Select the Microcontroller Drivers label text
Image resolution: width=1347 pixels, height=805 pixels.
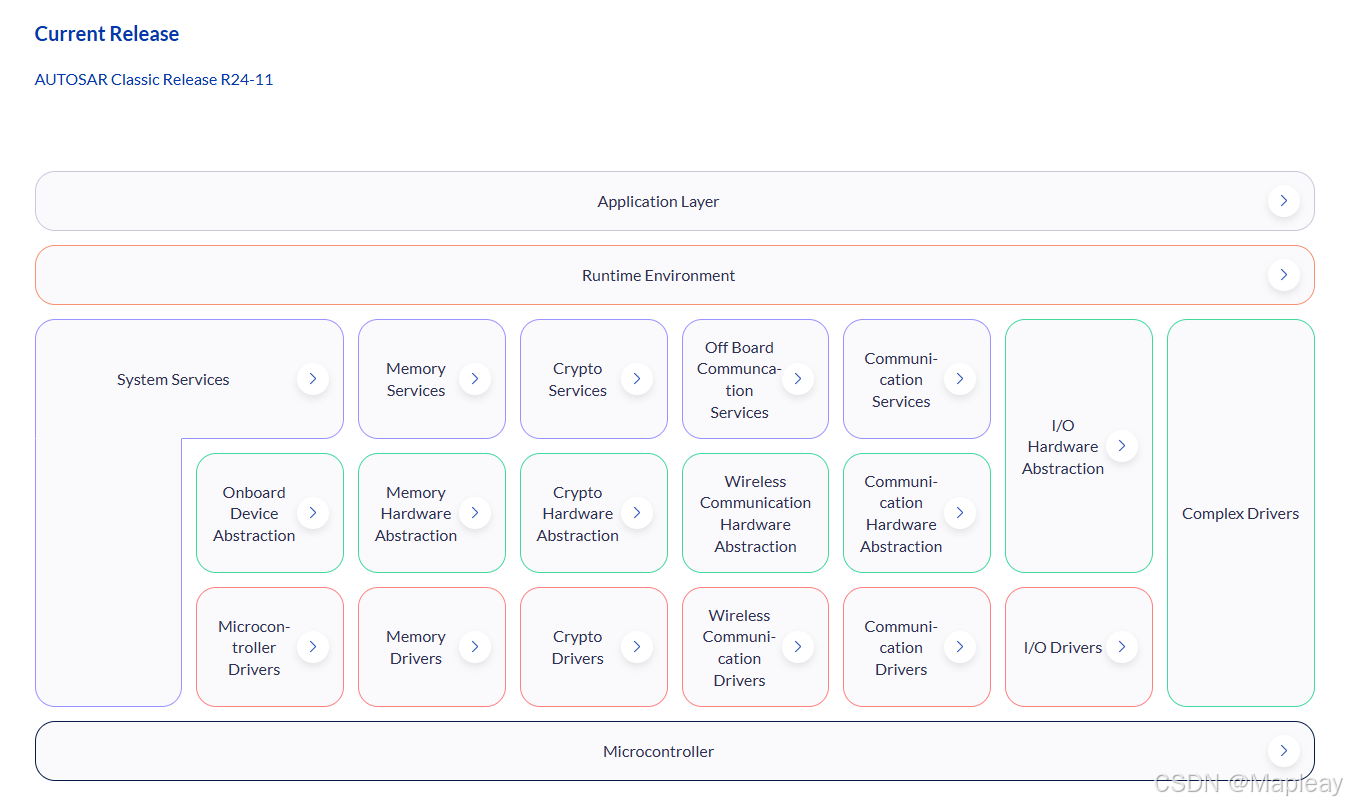tap(254, 648)
